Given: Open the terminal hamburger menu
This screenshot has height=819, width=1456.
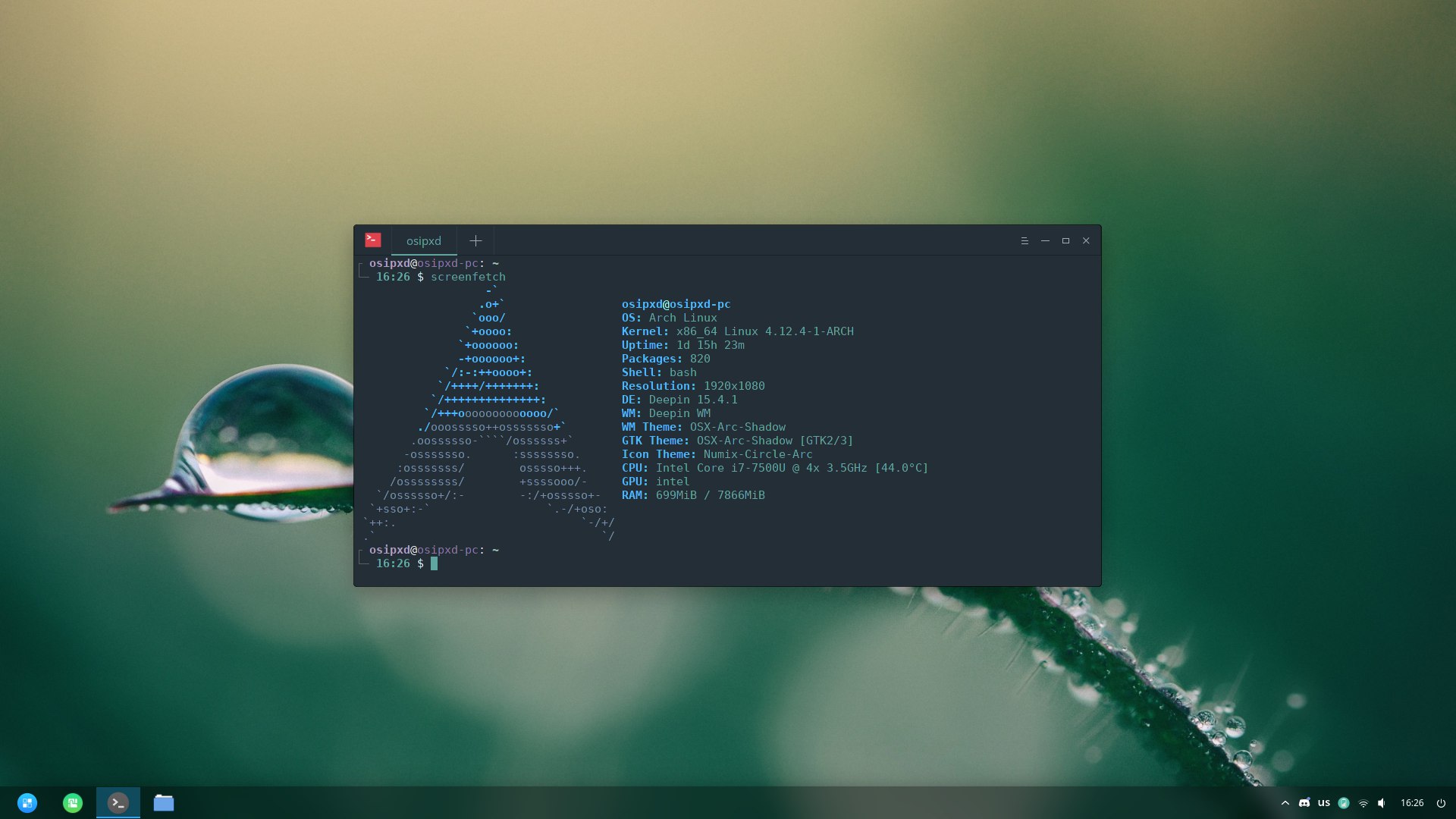Looking at the screenshot, I should tap(1025, 240).
